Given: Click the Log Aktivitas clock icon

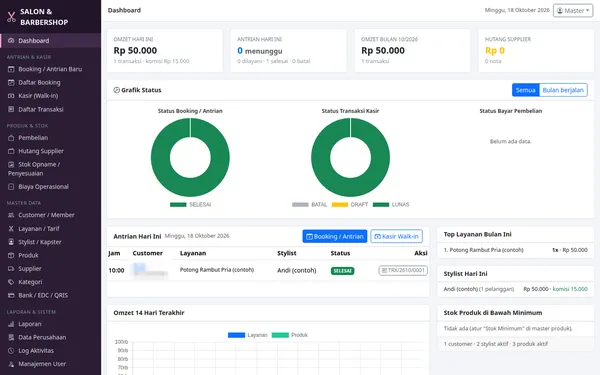Looking at the screenshot, I should coord(11,351).
